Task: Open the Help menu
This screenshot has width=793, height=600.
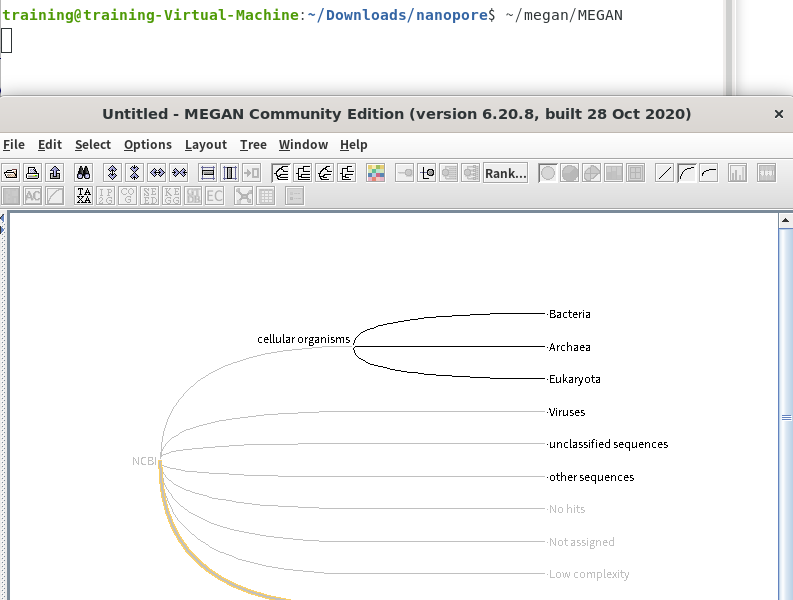Action: [354, 145]
